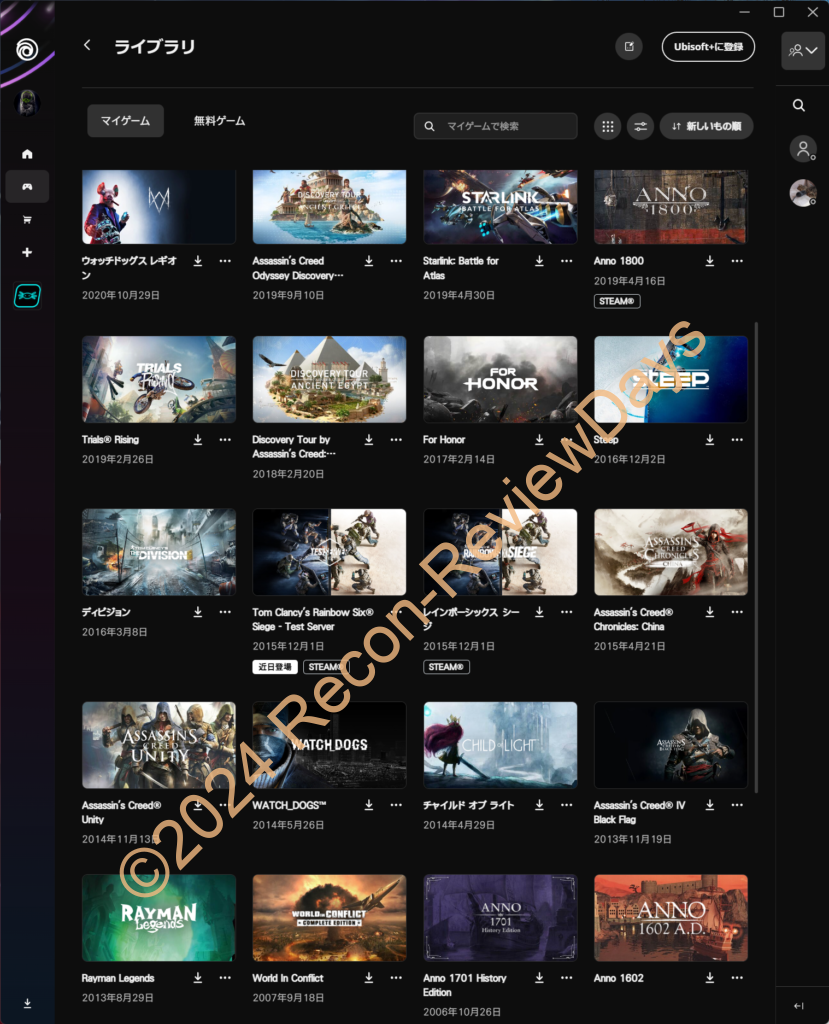Expand the friends menu chevron dropdown
The height and width of the screenshot is (1024, 829).
point(803,50)
